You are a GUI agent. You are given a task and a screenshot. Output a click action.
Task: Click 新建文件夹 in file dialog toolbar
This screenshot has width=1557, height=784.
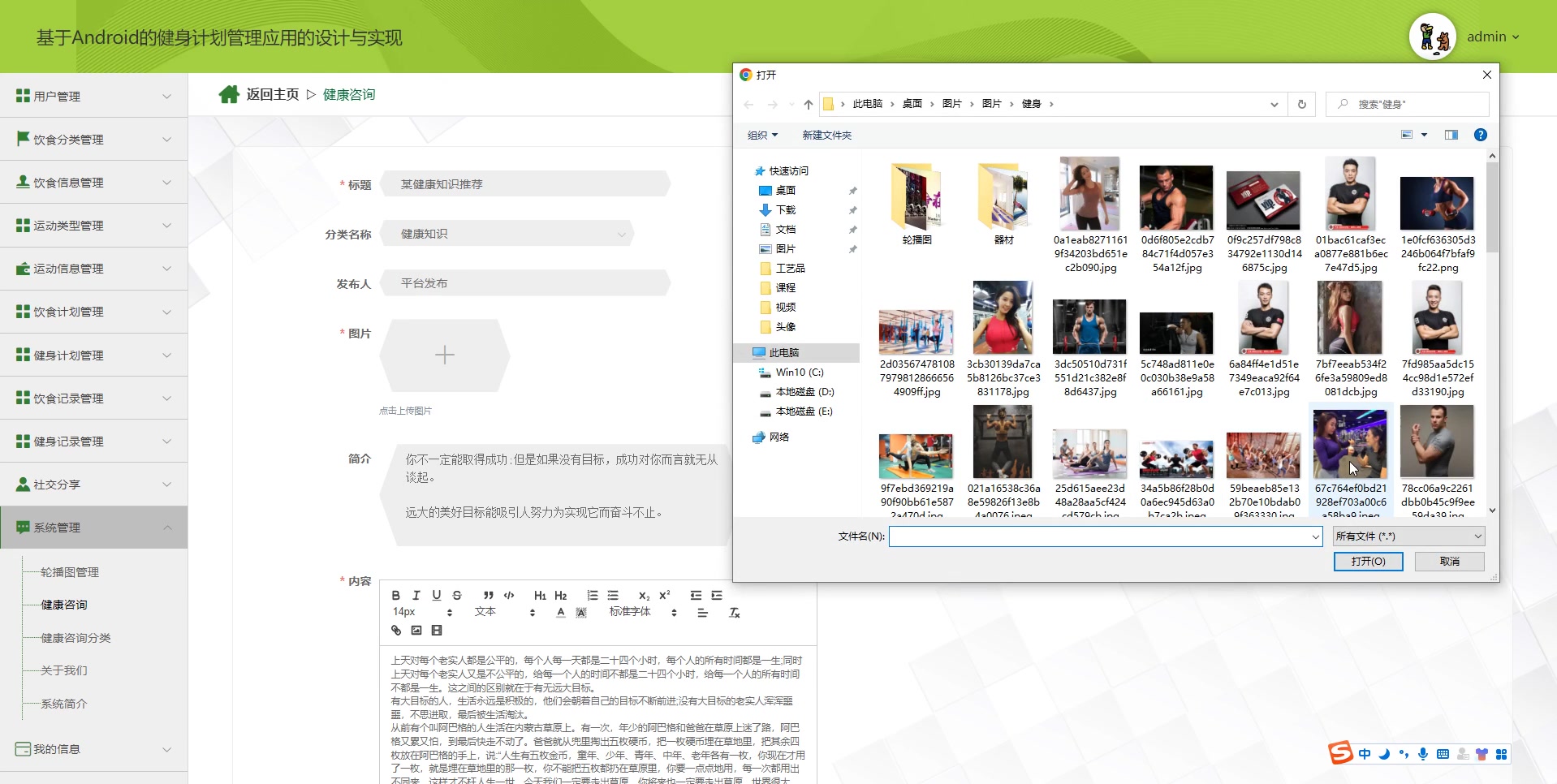[x=826, y=136]
